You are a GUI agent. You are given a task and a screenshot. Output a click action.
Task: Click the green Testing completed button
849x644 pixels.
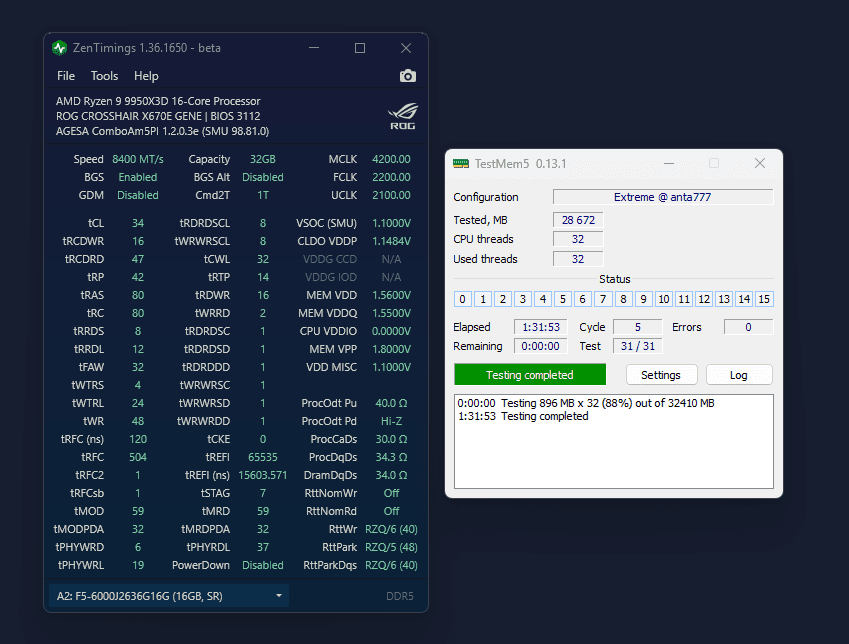(530, 375)
